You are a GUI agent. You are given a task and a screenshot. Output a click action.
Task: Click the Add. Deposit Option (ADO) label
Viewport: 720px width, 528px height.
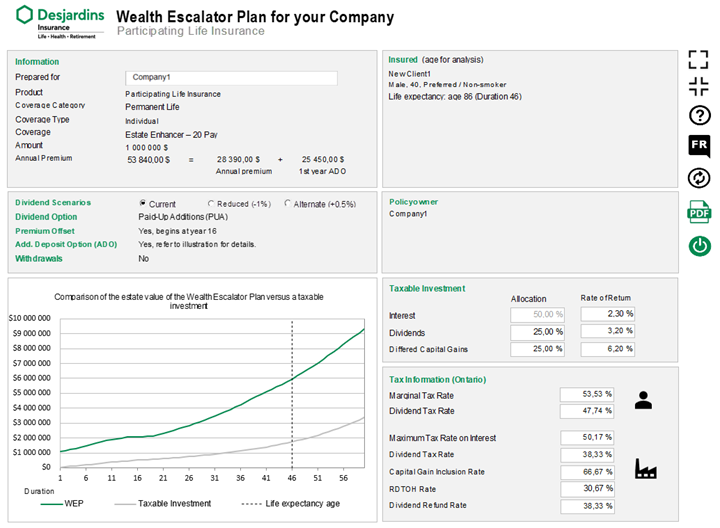point(66,244)
